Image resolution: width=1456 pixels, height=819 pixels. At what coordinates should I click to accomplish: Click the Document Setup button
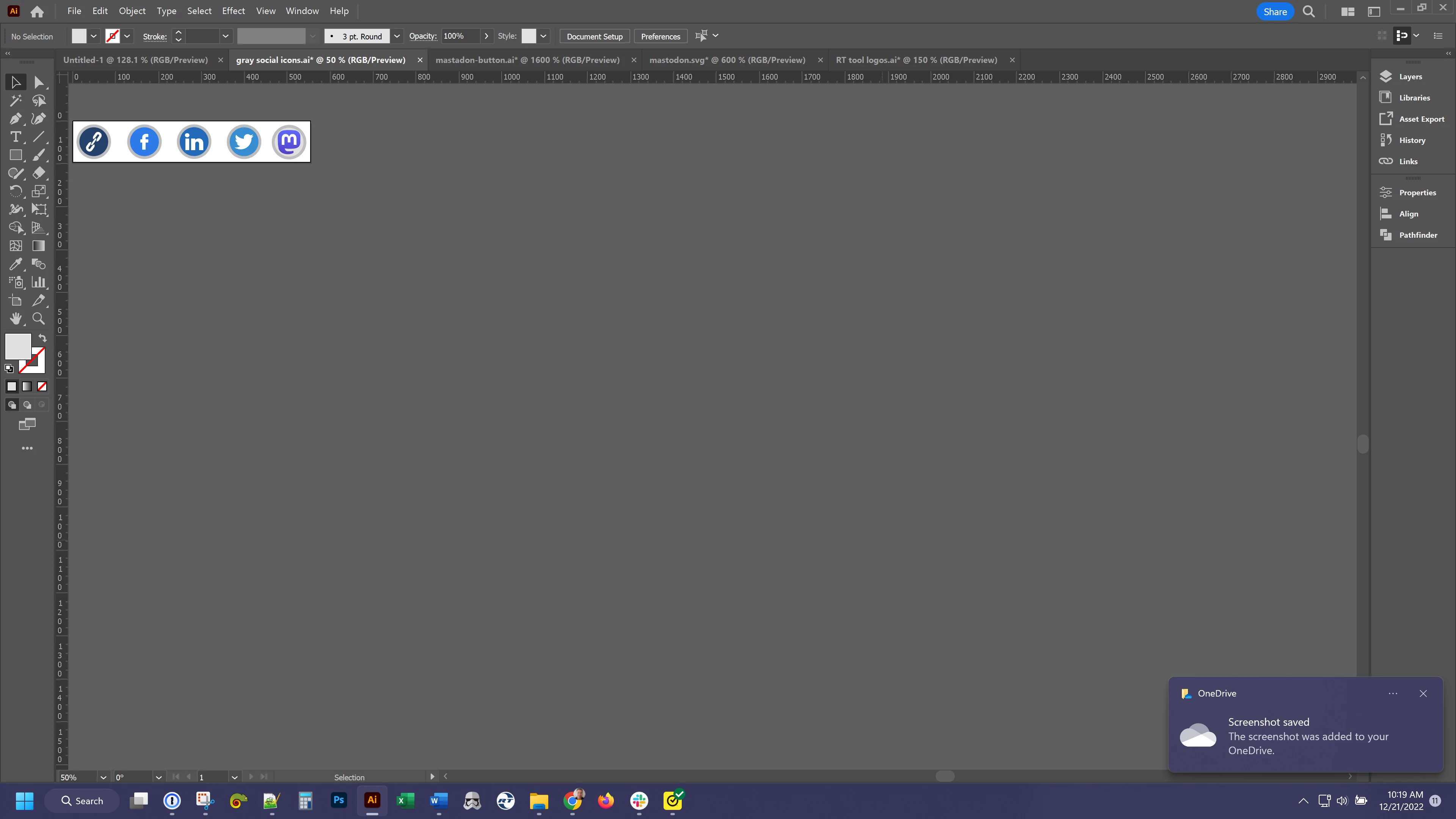594,36
